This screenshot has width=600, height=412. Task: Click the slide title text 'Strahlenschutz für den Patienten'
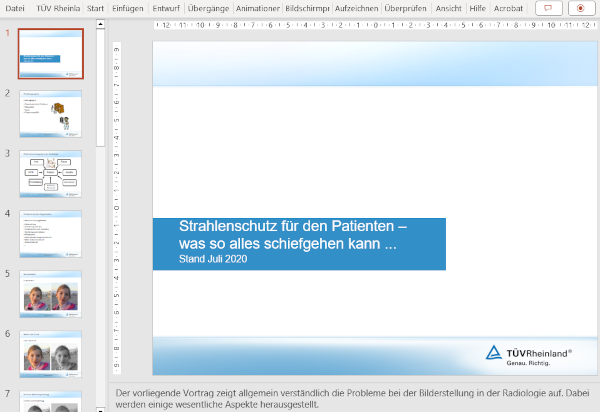click(292, 227)
